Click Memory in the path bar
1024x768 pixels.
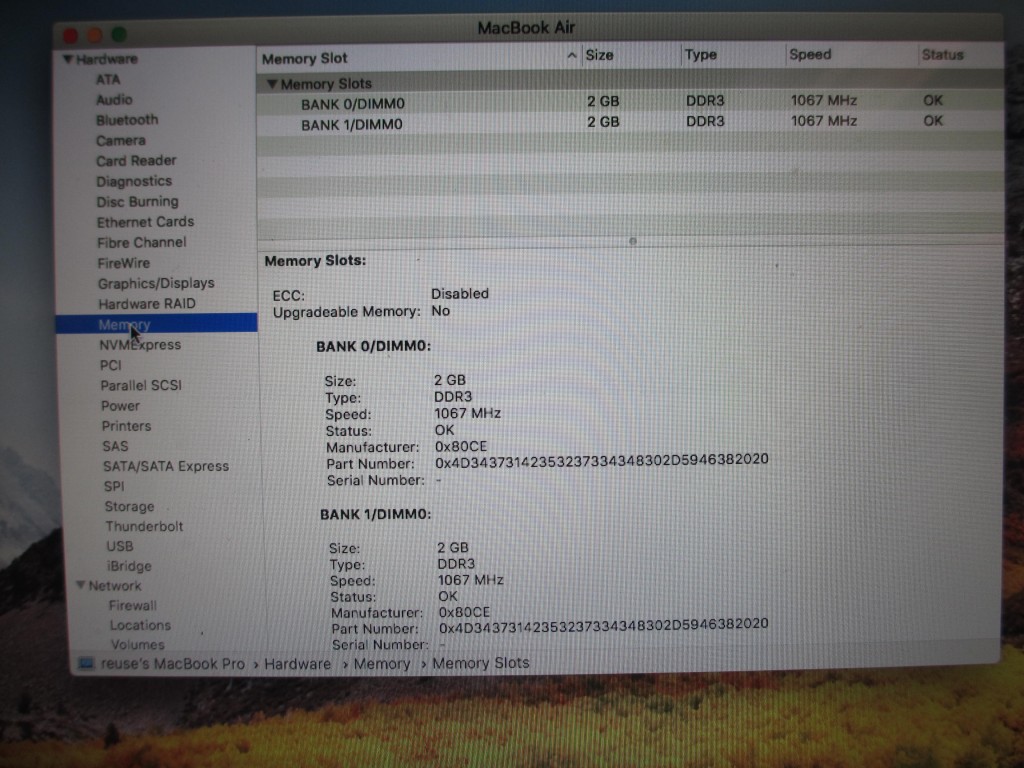[381, 664]
